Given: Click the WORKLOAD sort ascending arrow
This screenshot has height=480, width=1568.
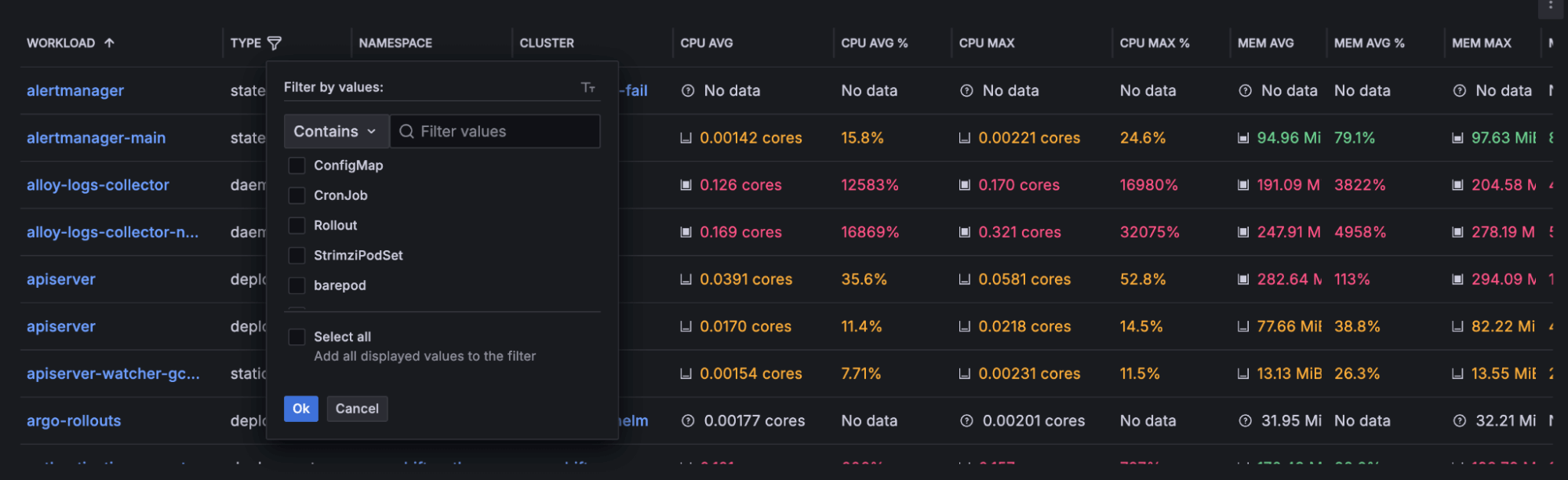Looking at the screenshot, I should pos(109,43).
